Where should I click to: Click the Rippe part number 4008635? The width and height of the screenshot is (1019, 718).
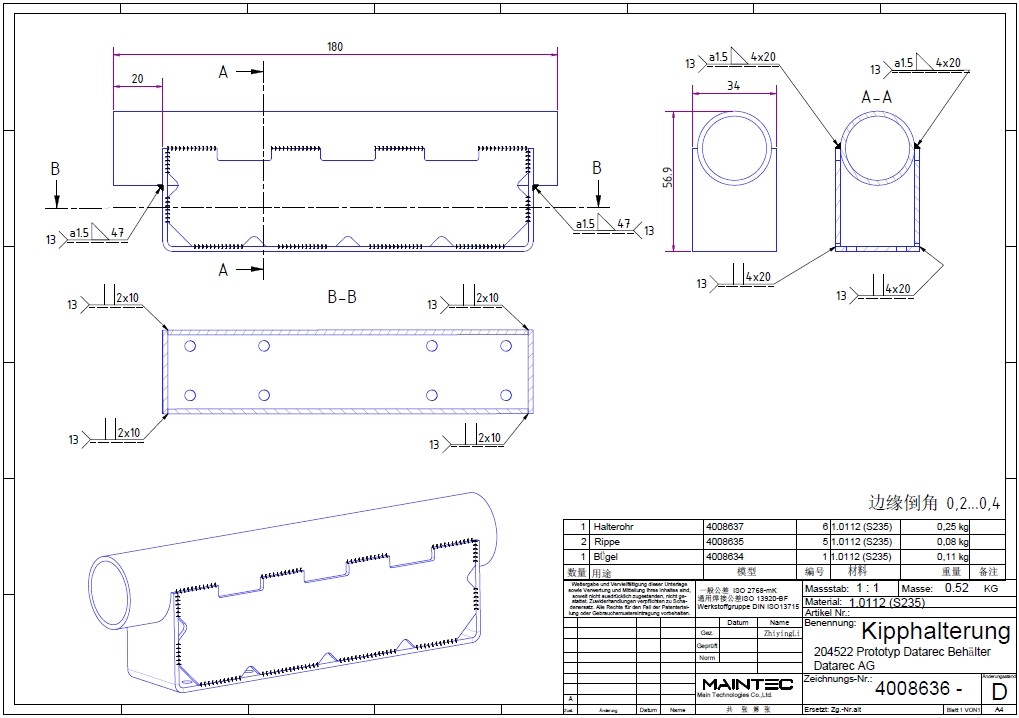coord(724,541)
